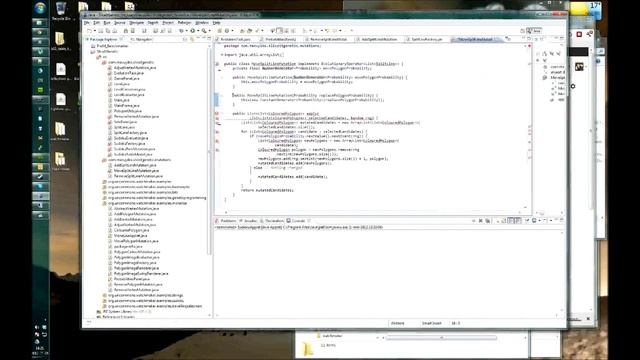The height and width of the screenshot is (360, 640).
Task: Click the Sort icon in Outline view
Action: [x=544, y=53]
